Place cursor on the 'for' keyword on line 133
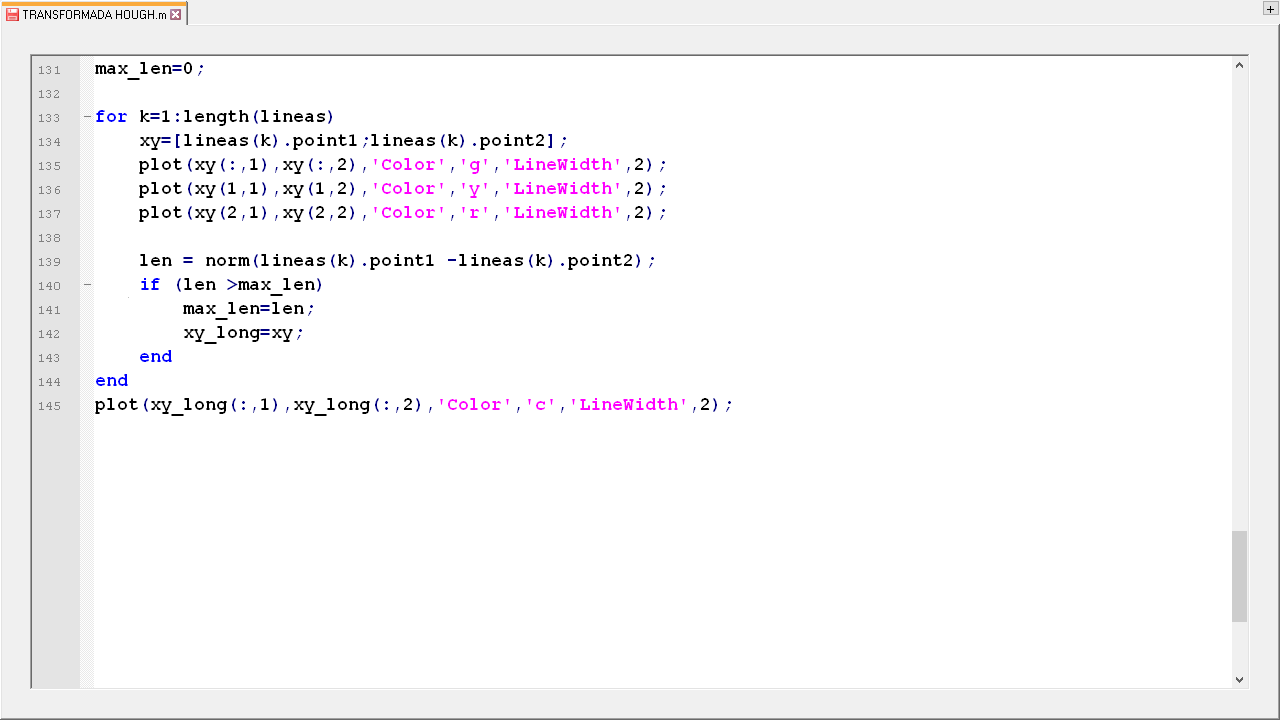This screenshot has width=1280, height=720. pos(111,117)
